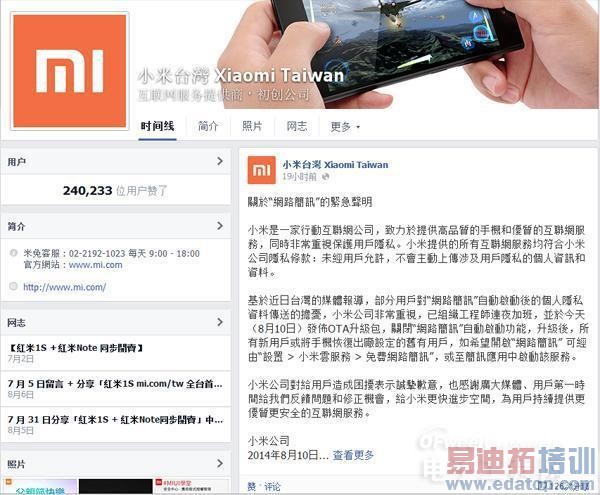This screenshot has height=495, width=600.
Task: Switch to the 时间线 tab
Action: (x=157, y=126)
